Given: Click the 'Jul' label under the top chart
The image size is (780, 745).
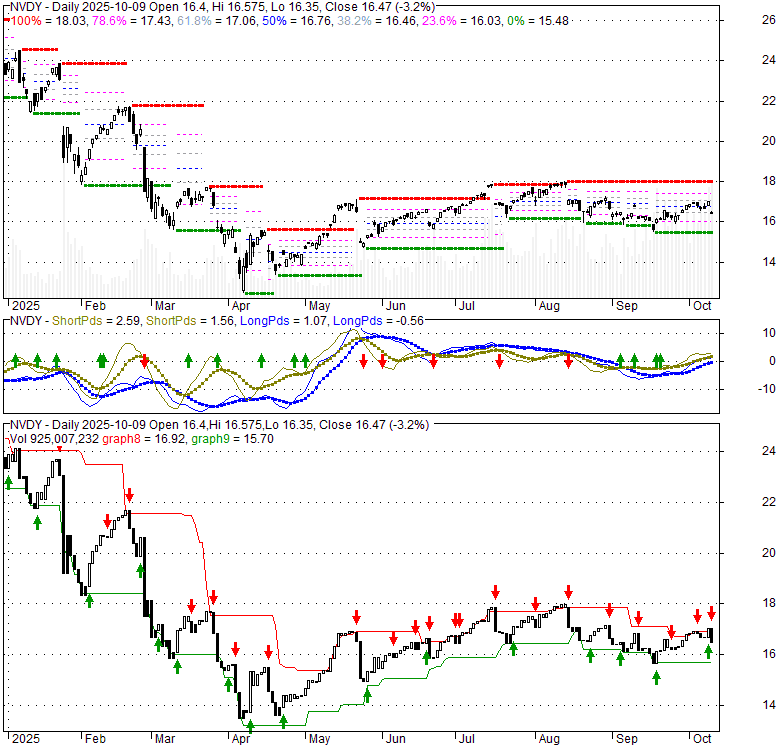Looking at the screenshot, I should click(466, 306).
